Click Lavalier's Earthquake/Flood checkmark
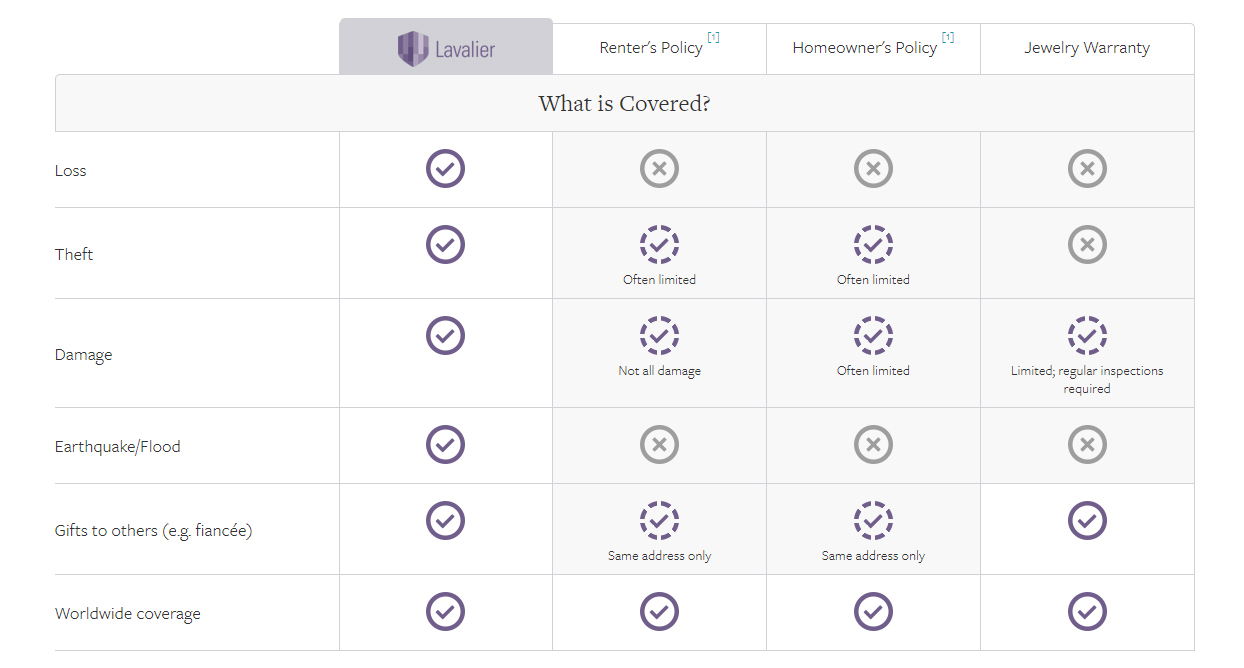Image resolution: width=1244 pixels, height=668 pixels. coord(445,445)
